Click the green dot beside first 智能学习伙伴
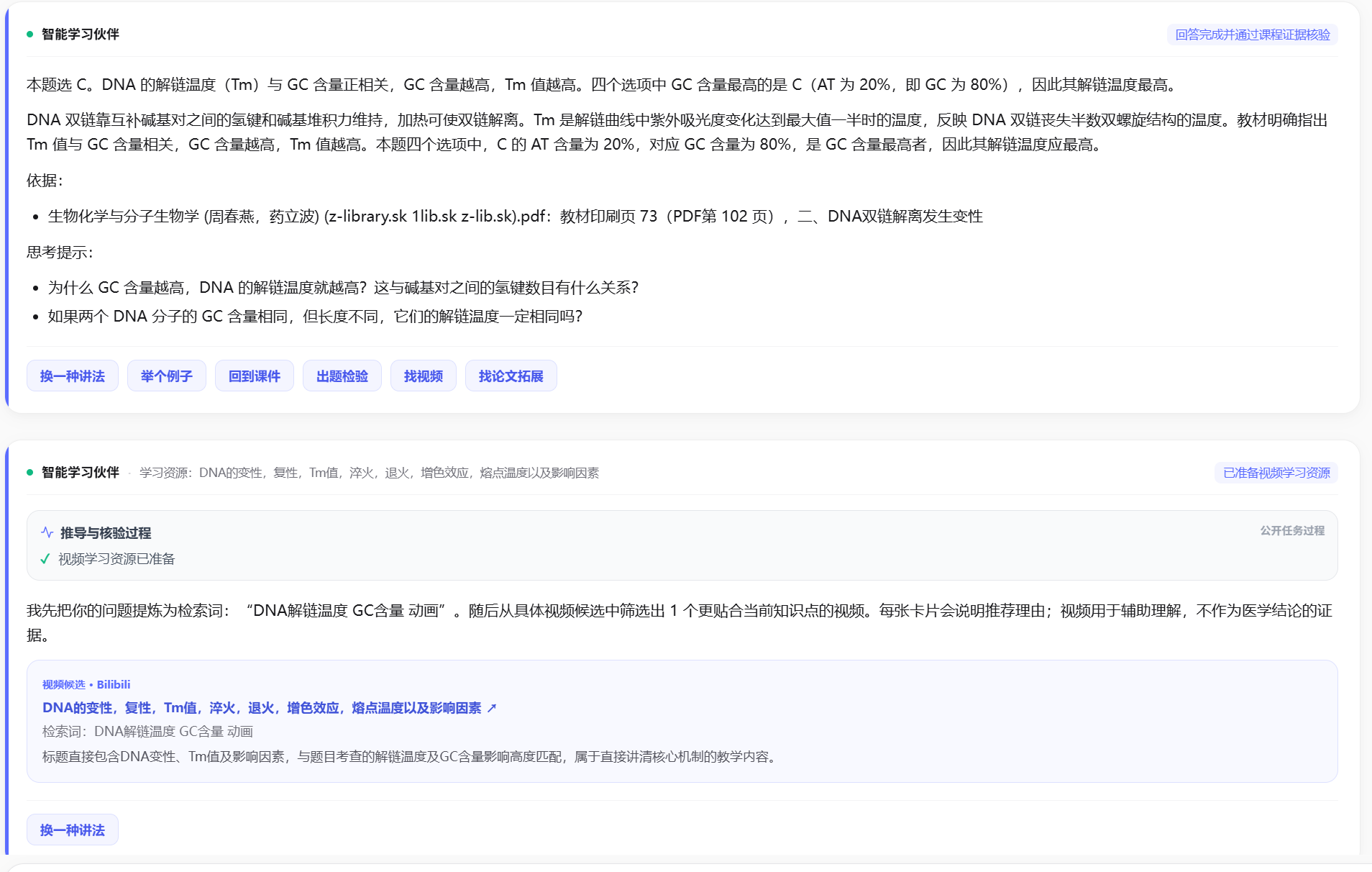 [x=30, y=34]
